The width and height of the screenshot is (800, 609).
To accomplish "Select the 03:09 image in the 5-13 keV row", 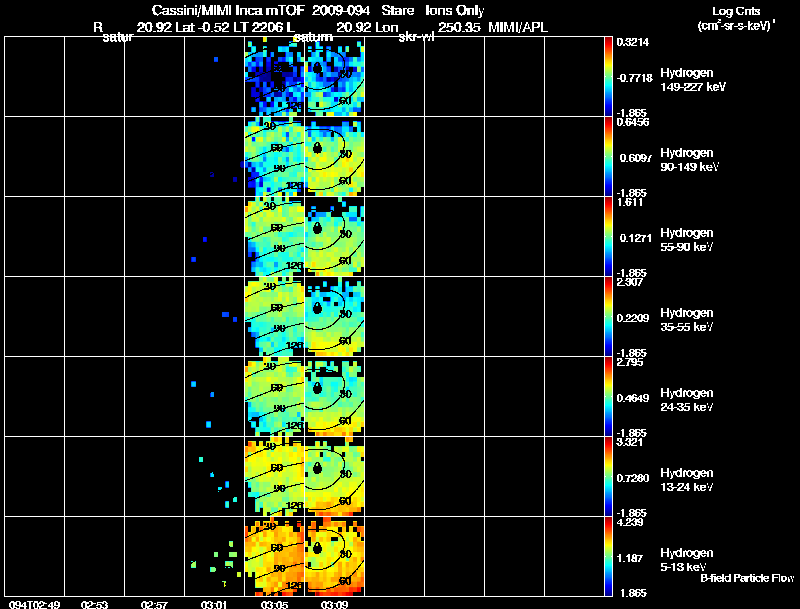I will click(x=335, y=556).
